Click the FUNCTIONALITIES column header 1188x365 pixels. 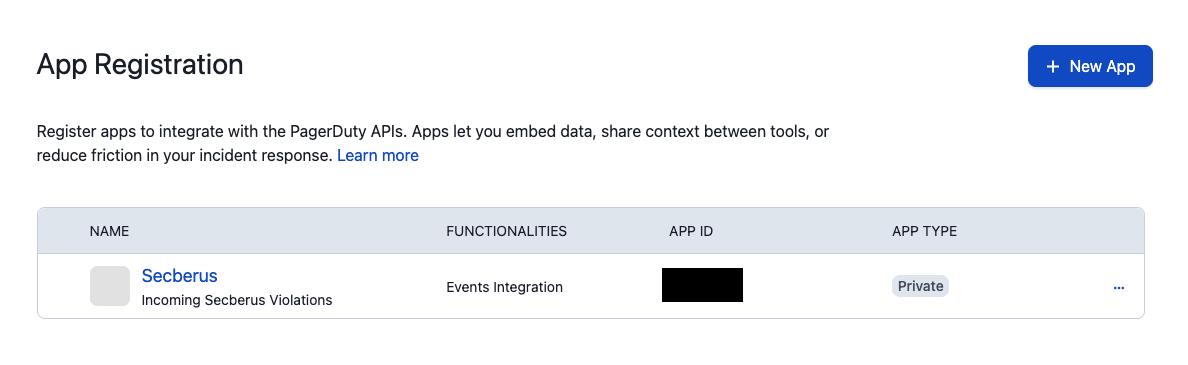click(x=506, y=231)
